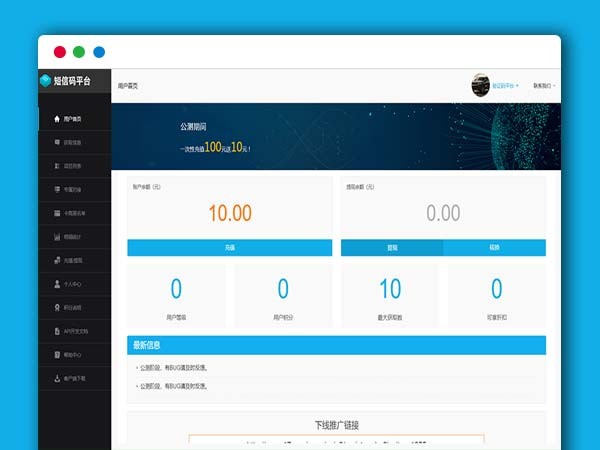Image resolution: width=600 pixels, height=450 pixels.
Task: Click the user avatar picture in header
Action: (x=480, y=86)
